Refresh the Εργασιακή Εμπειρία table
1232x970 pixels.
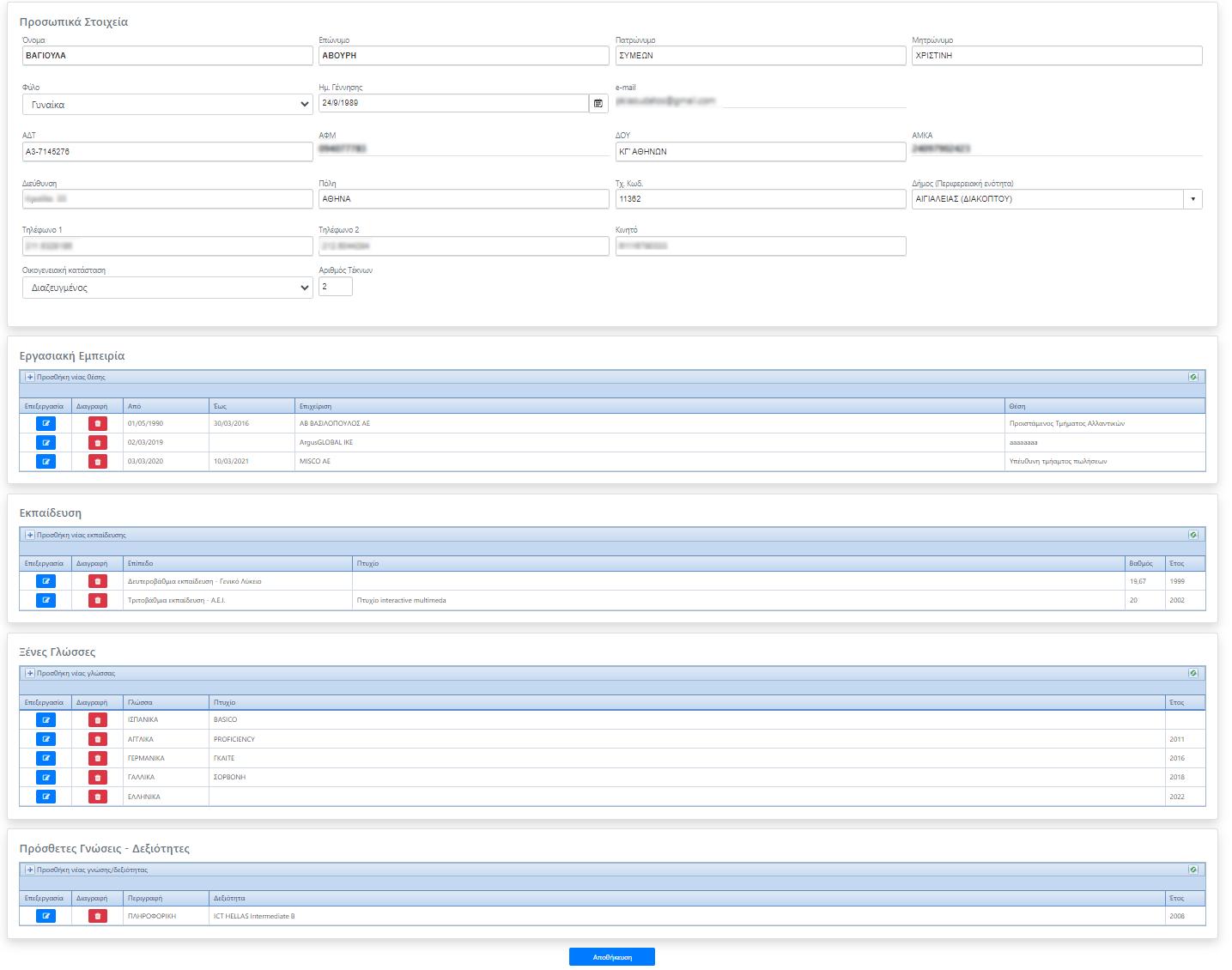tap(1193, 377)
